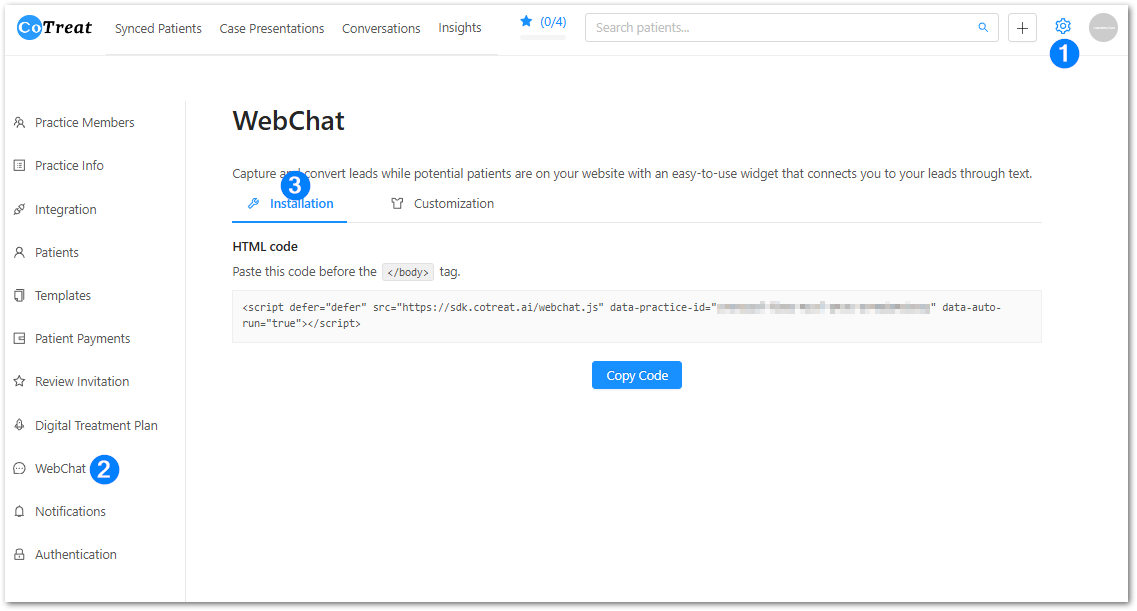Select the Installation tab
Viewport: 1137px width, 611px height.
click(x=301, y=204)
